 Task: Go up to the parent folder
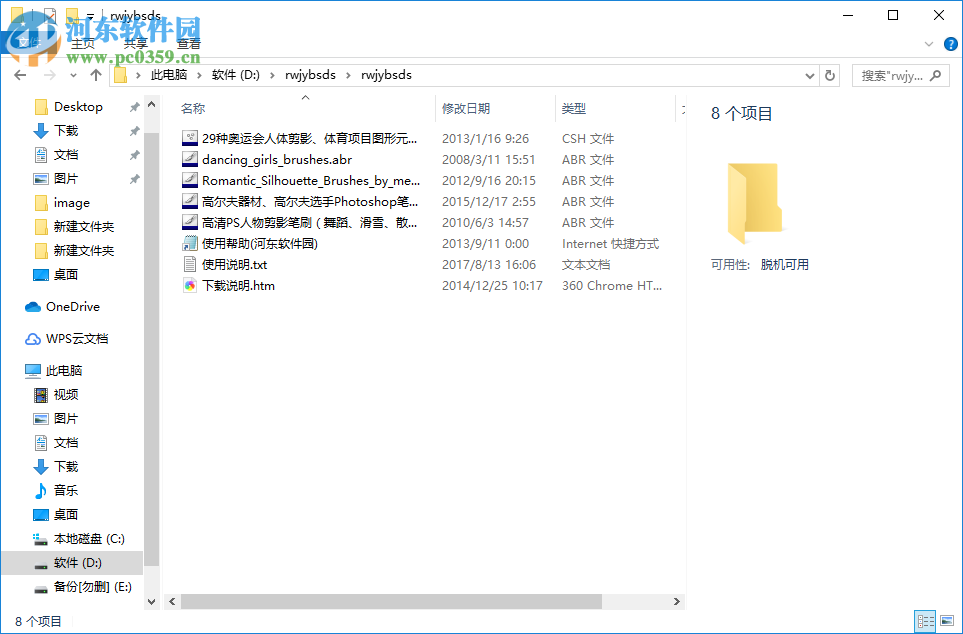95,75
